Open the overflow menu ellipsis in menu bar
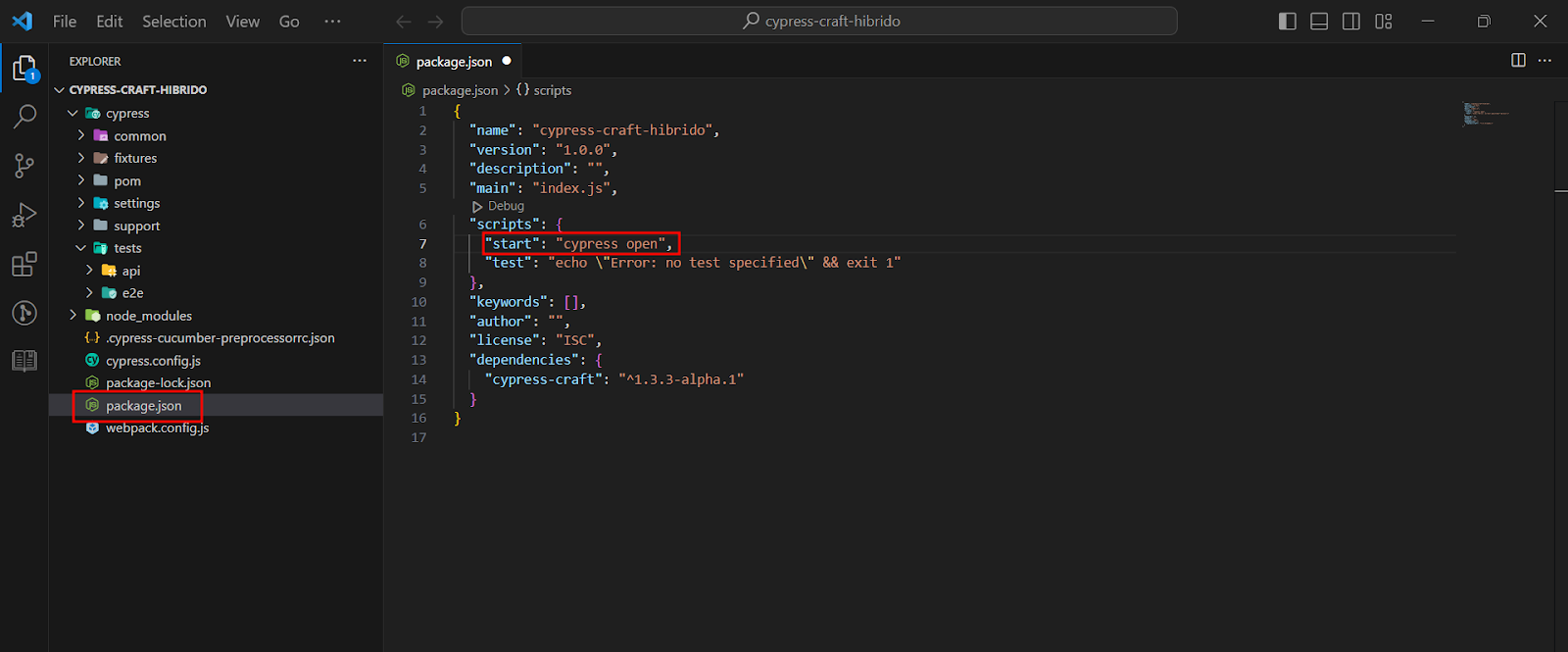Screen dimensions: 1568x652 point(333,21)
